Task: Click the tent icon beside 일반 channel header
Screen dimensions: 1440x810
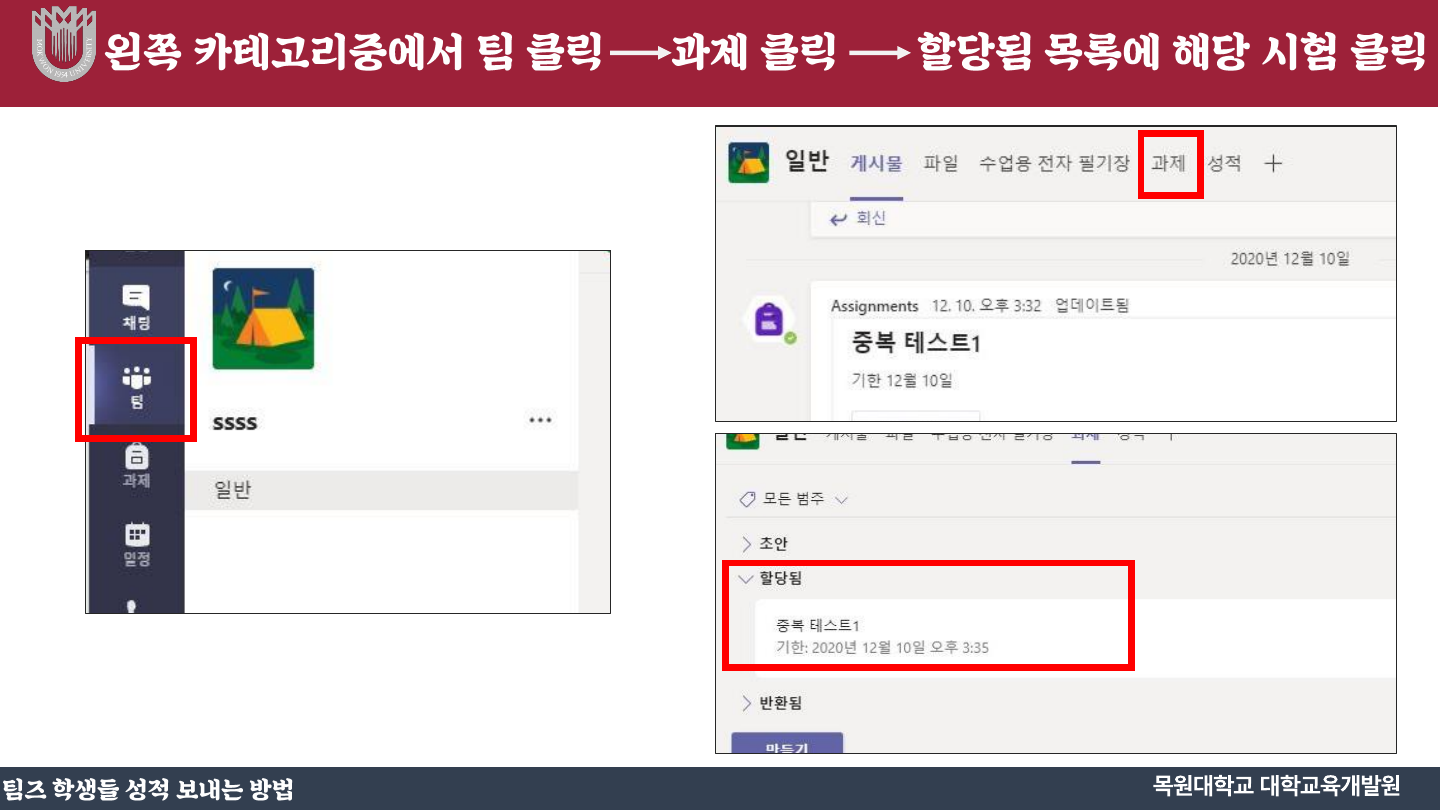Action: tap(749, 163)
